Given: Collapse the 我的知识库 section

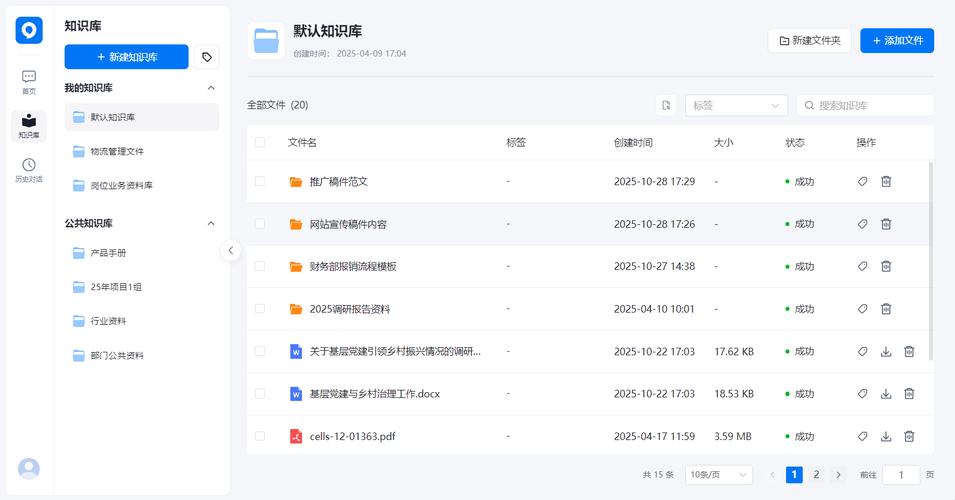Looking at the screenshot, I should (x=211, y=88).
